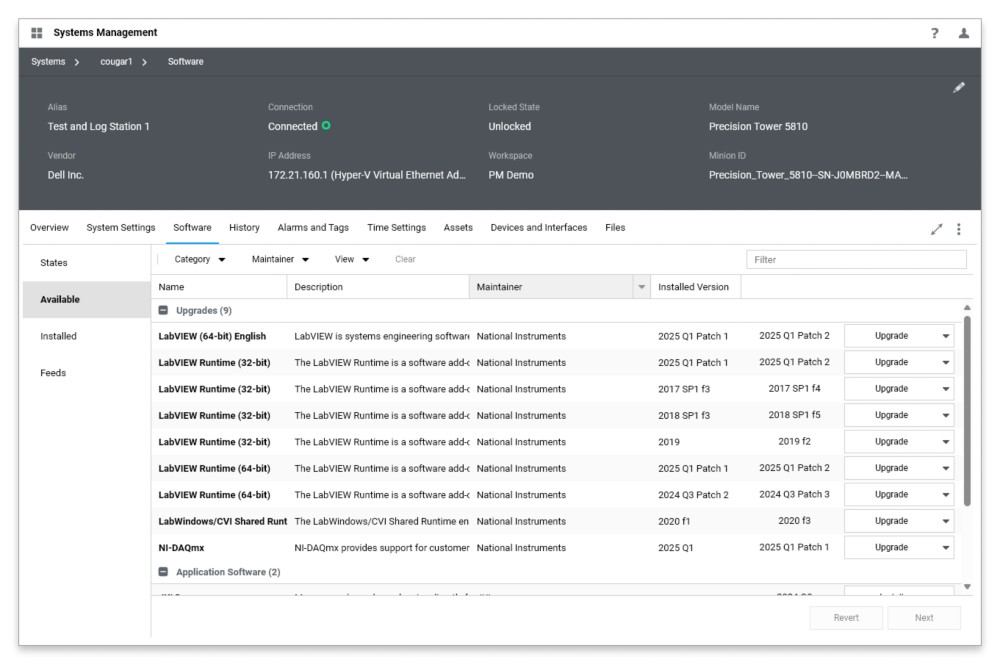Viewport: 1000px width, 665px height.
Task: Select Installed in the side list
Action: (x=87, y=336)
